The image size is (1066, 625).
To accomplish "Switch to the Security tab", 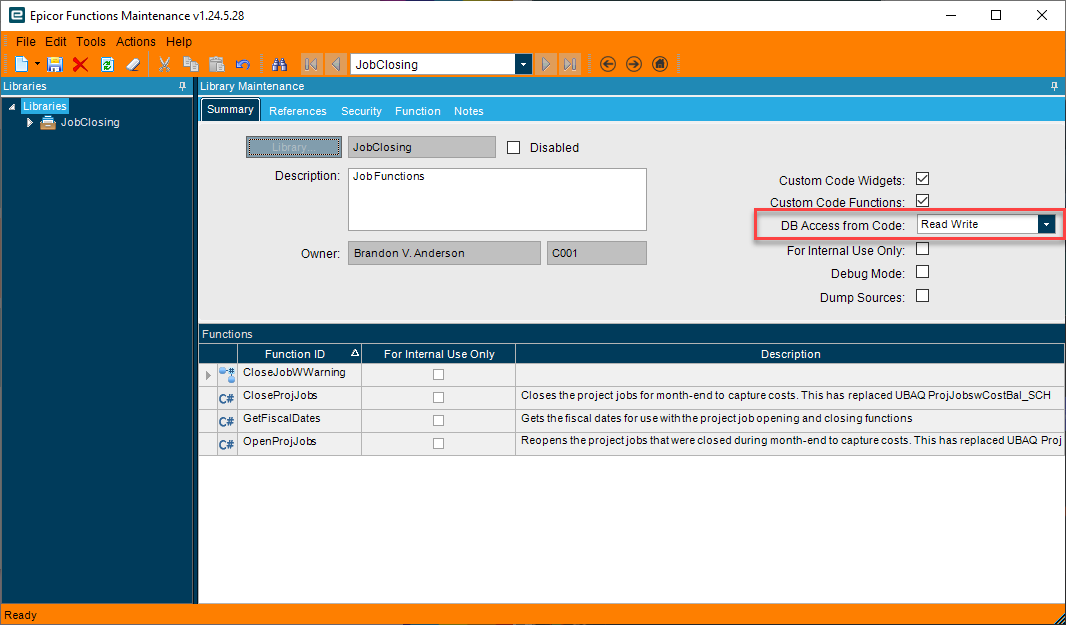I will click(x=361, y=111).
